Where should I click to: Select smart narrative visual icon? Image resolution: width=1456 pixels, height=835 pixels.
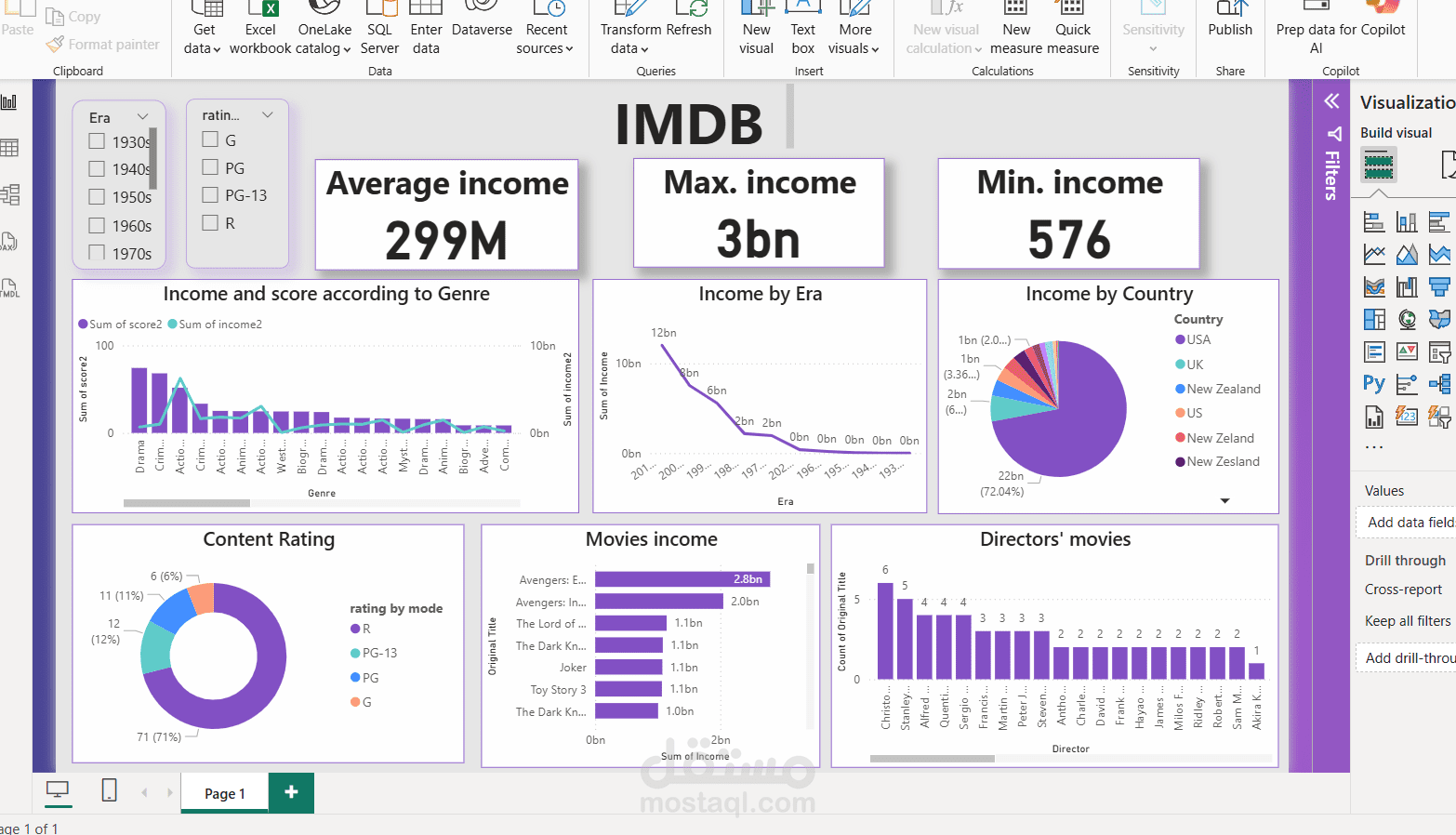[x=1374, y=352]
